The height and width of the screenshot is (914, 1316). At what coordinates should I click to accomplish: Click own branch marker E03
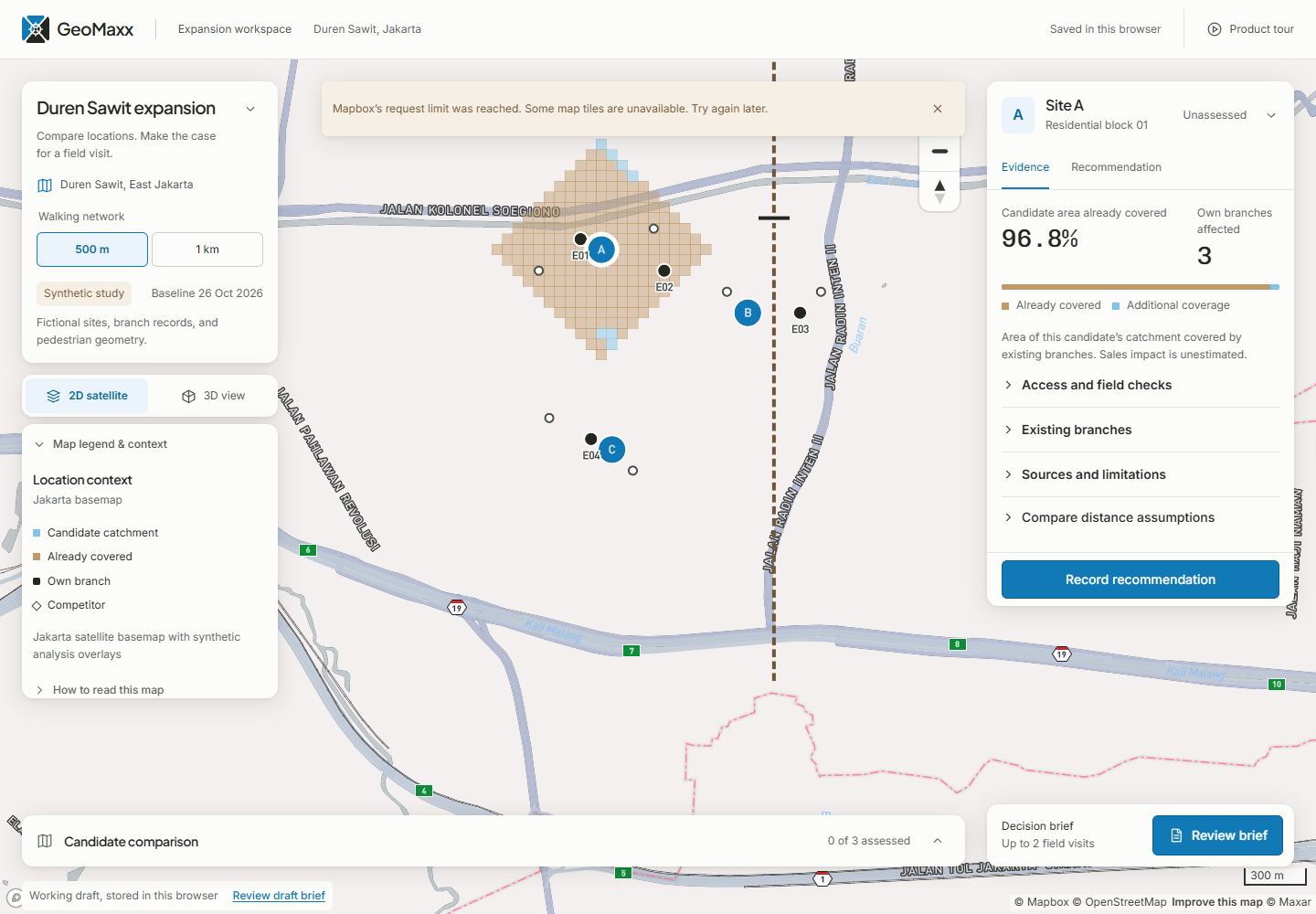click(801, 313)
